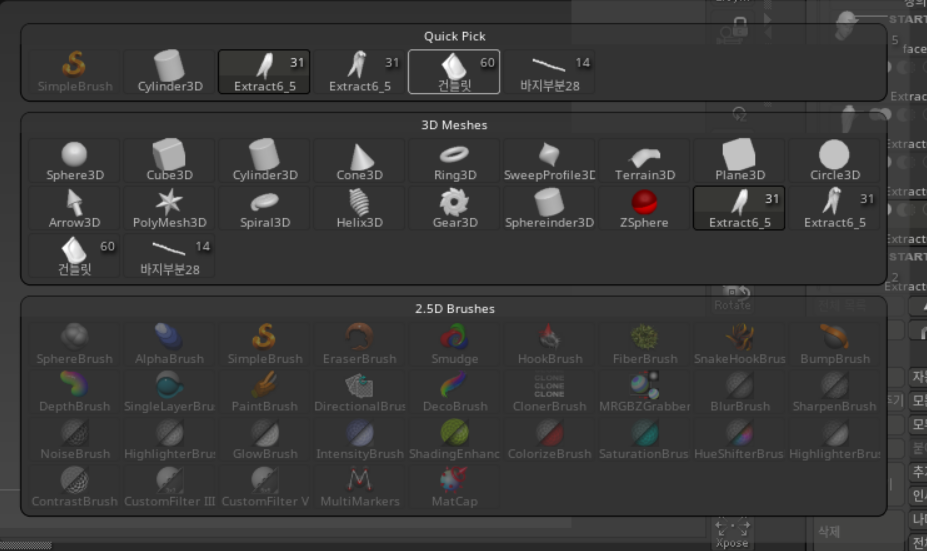The width and height of the screenshot is (927, 551).
Task: Select the HookBrush
Action: [549, 345]
